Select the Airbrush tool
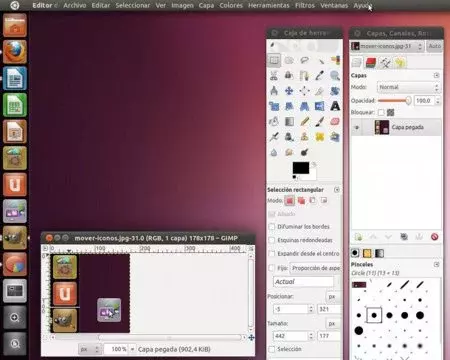The width and height of the screenshot is (450, 360). point(274,137)
